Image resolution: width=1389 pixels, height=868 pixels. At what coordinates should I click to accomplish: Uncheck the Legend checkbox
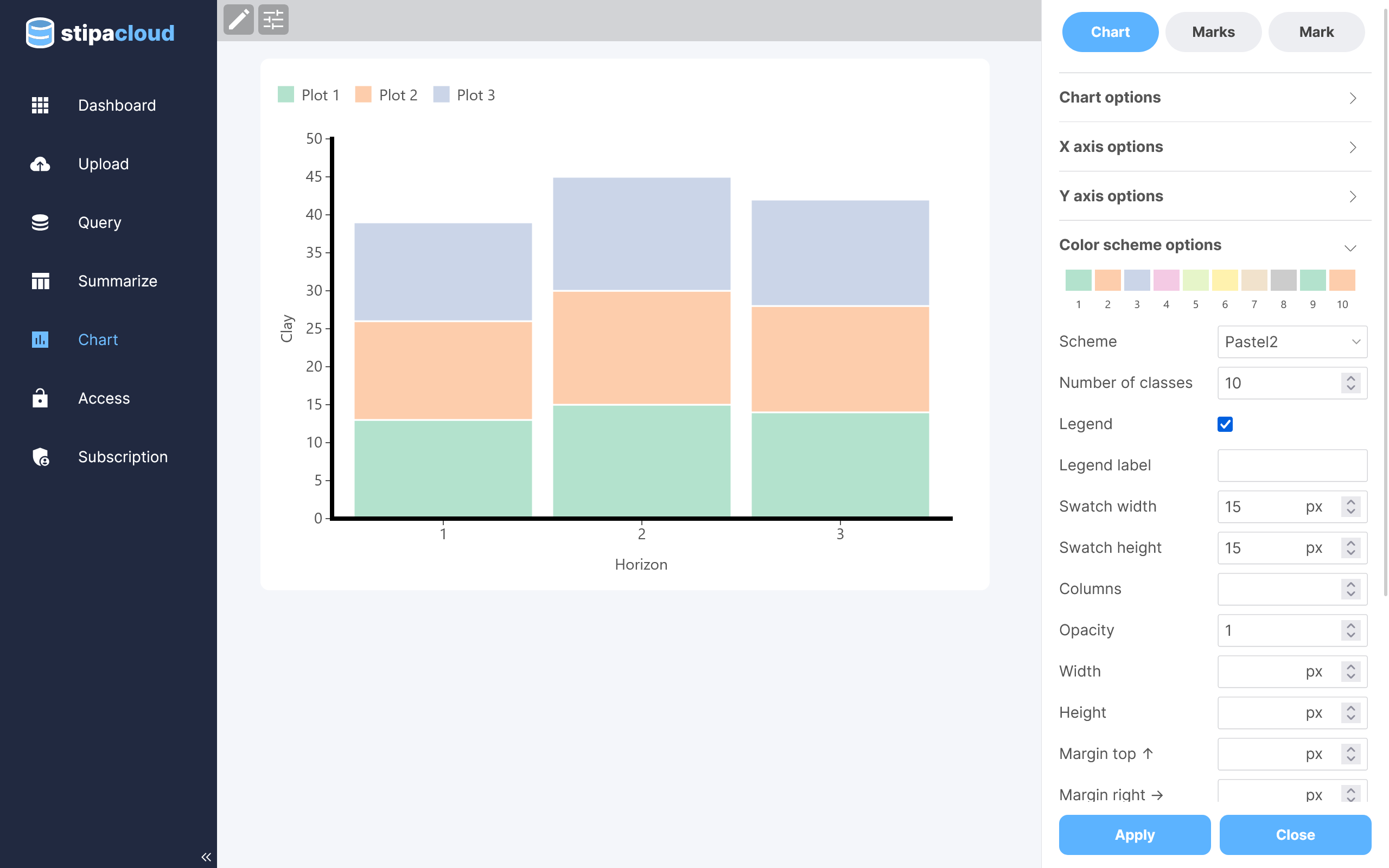(x=1225, y=424)
